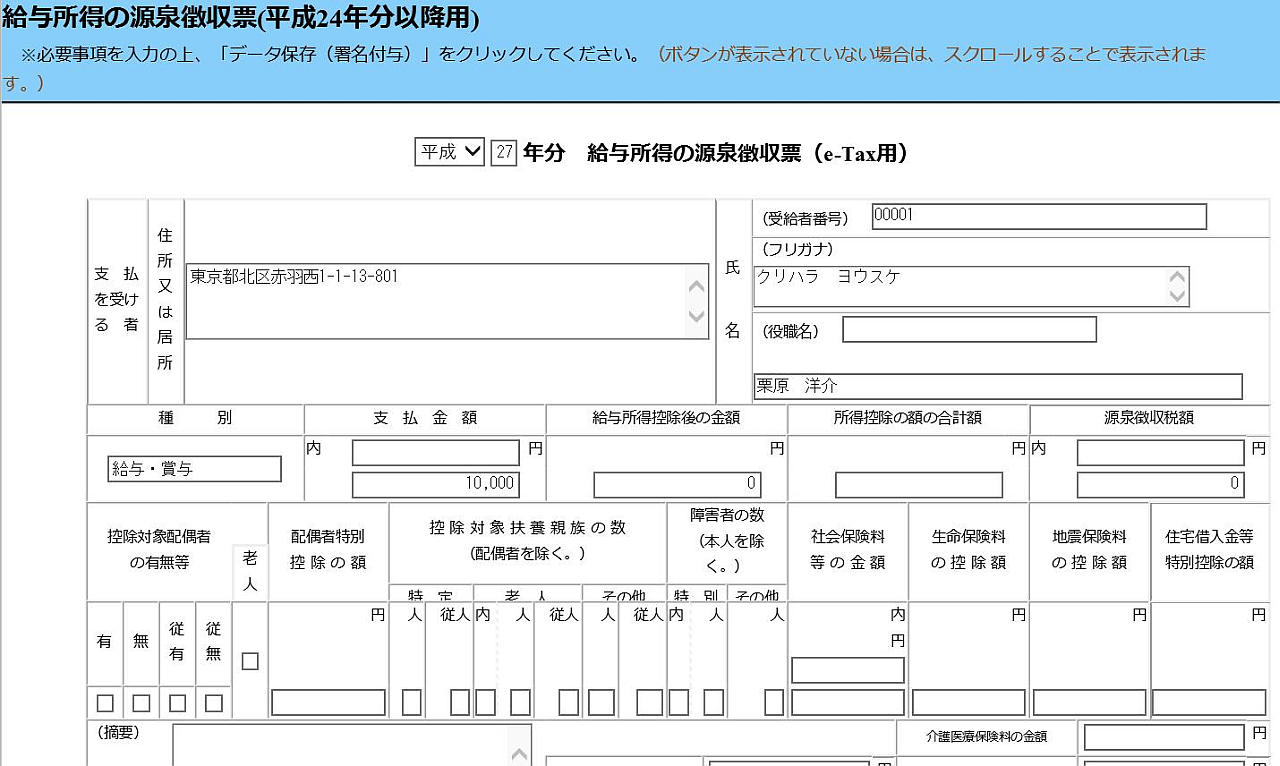The width and height of the screenshot is (1280, 766).
Task: Check the 無 spouse deduction checkbox
Action: tap(140, 703)
